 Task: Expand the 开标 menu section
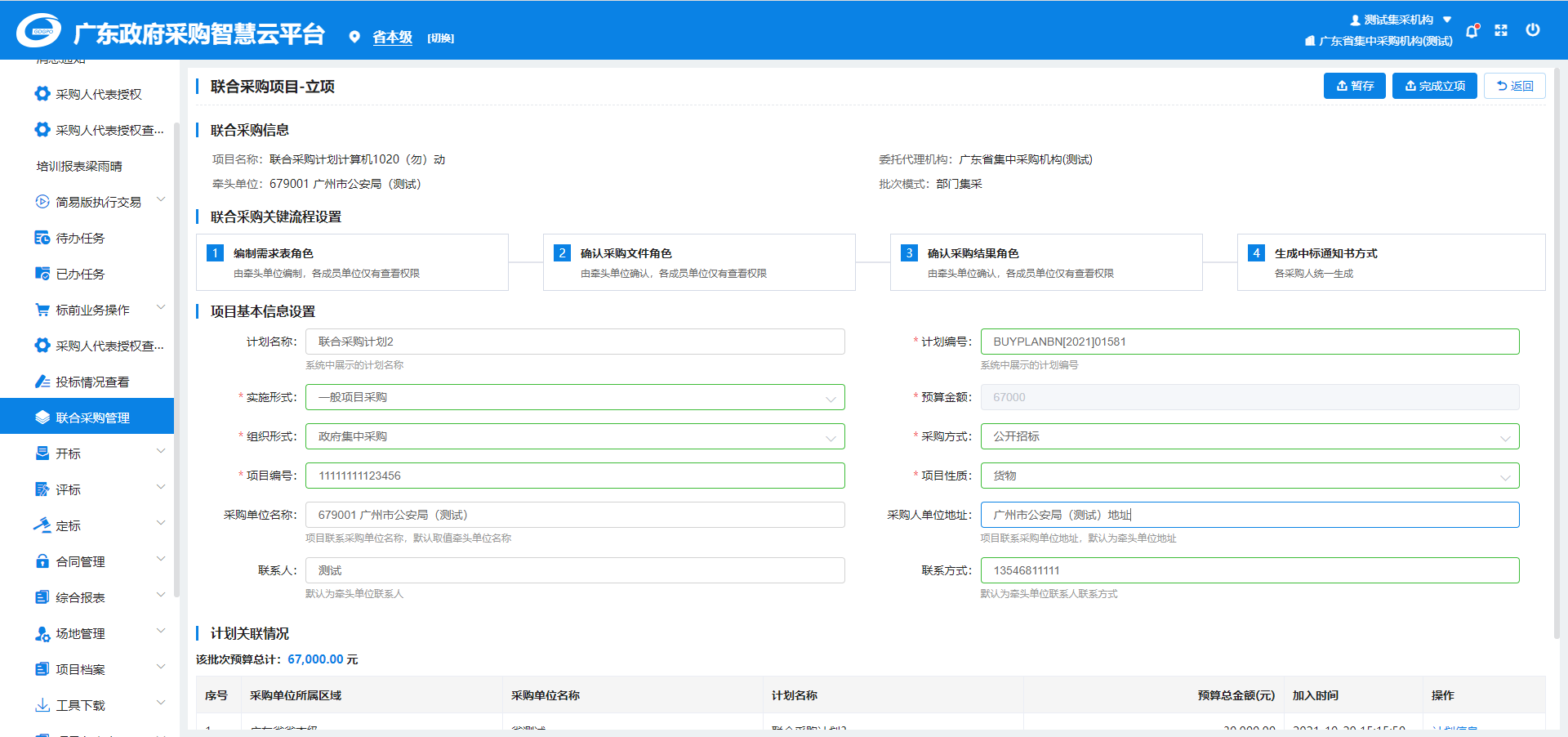98,453
